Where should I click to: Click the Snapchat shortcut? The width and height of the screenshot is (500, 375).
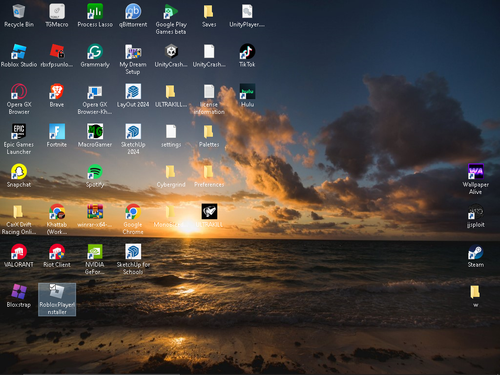coord(19,172)
